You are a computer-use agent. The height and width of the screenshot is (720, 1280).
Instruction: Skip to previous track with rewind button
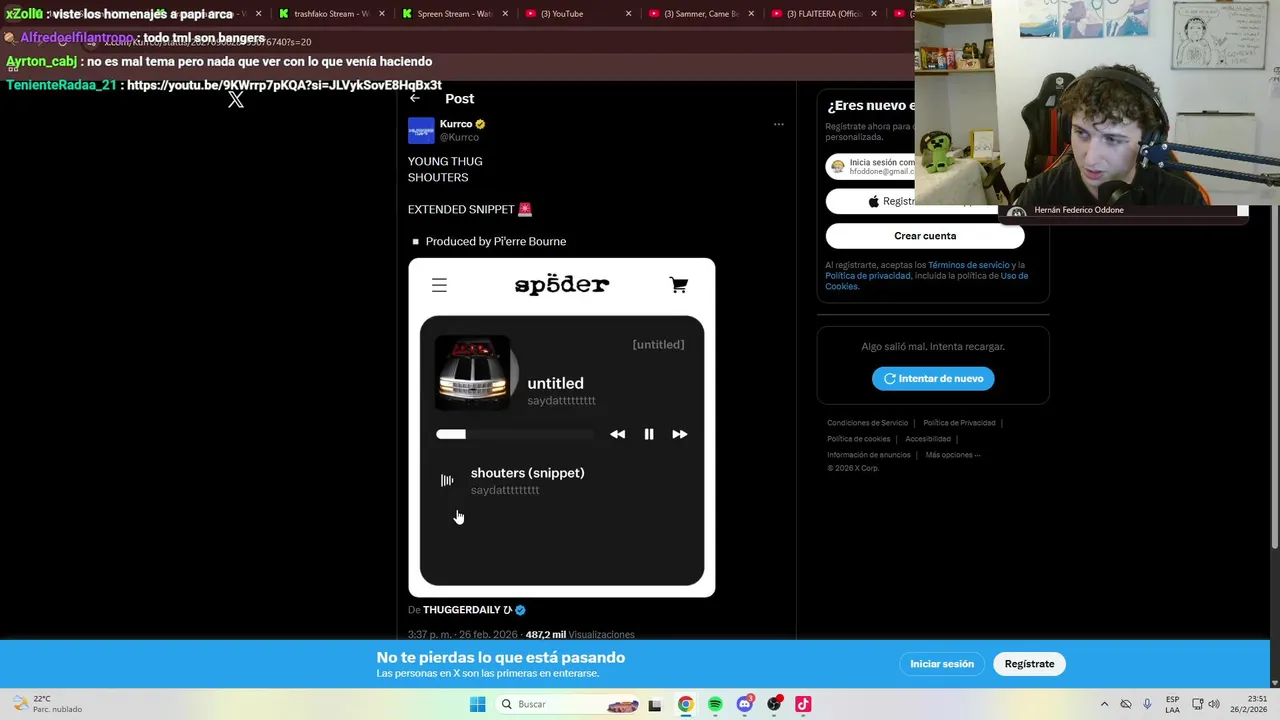[617, 434]
